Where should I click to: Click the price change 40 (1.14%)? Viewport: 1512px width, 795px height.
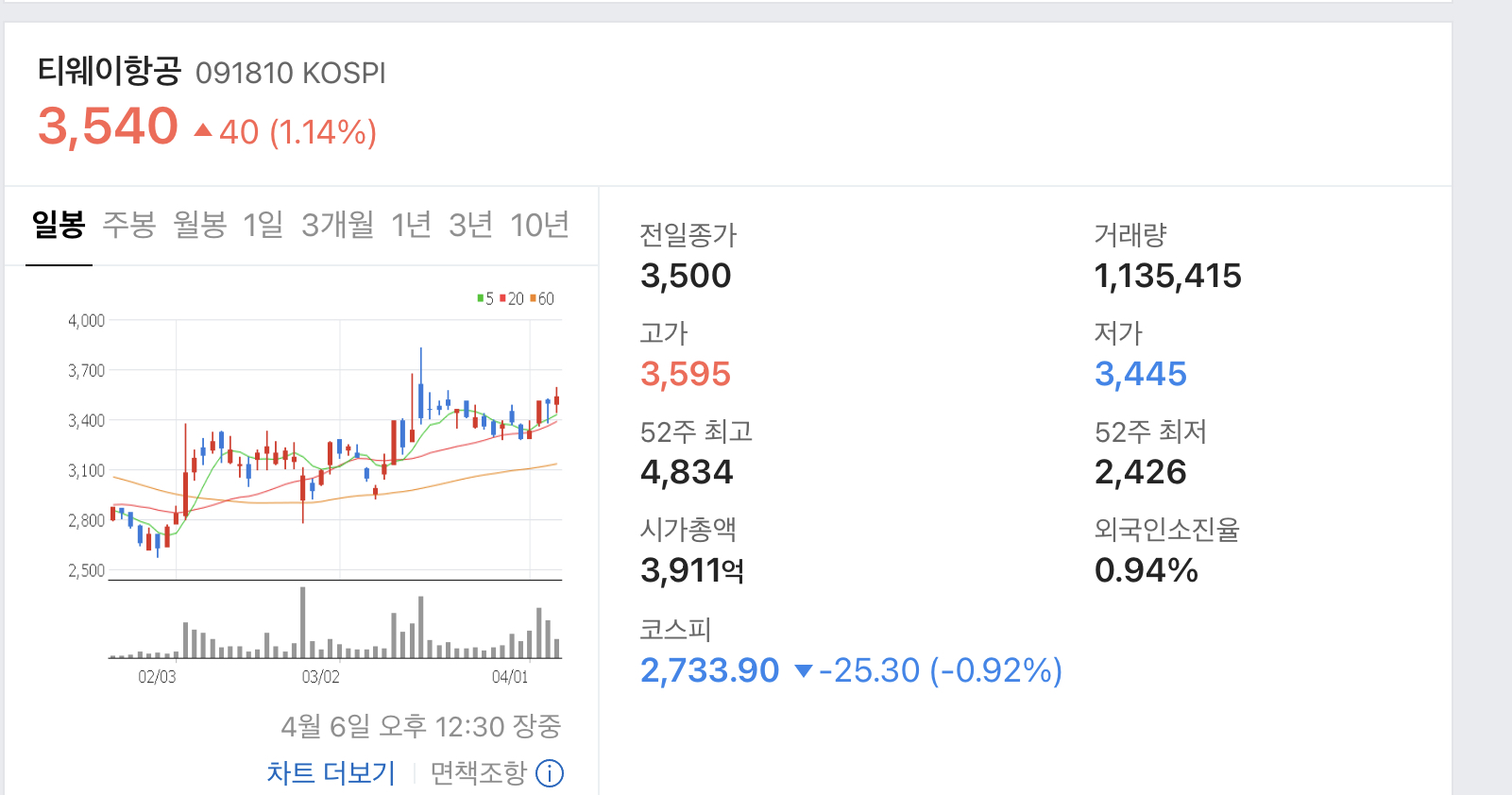[298, 132]
